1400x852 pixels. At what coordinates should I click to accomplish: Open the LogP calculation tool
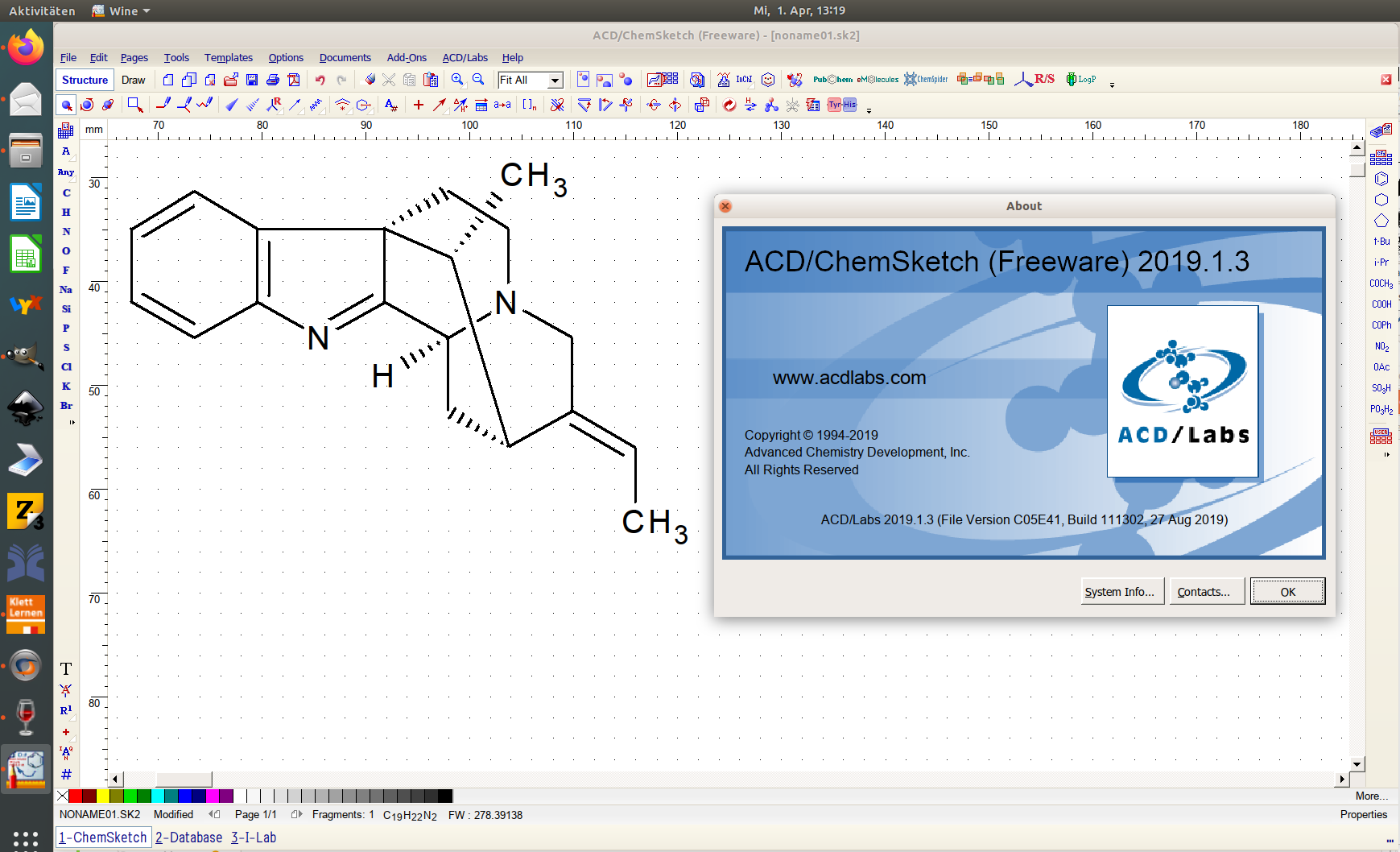tap(1080, 80)
